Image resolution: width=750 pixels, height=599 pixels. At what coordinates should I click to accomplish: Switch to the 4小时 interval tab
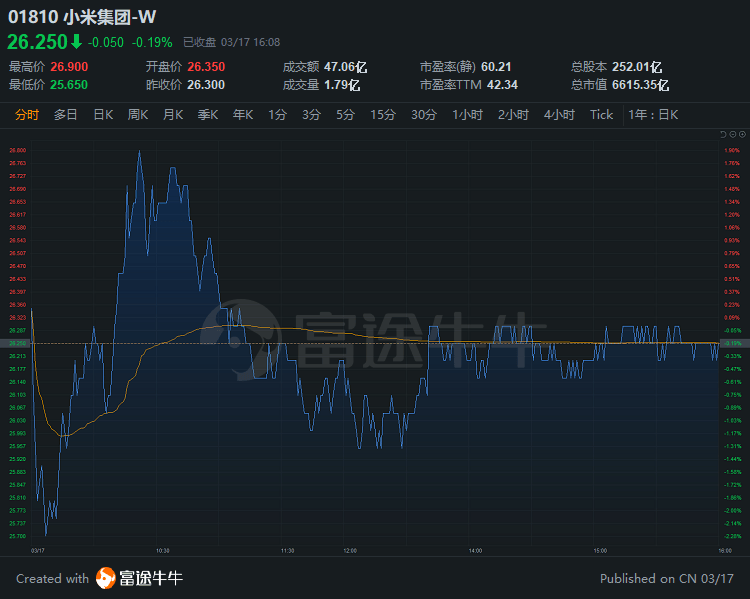click(x=559, y=115)
